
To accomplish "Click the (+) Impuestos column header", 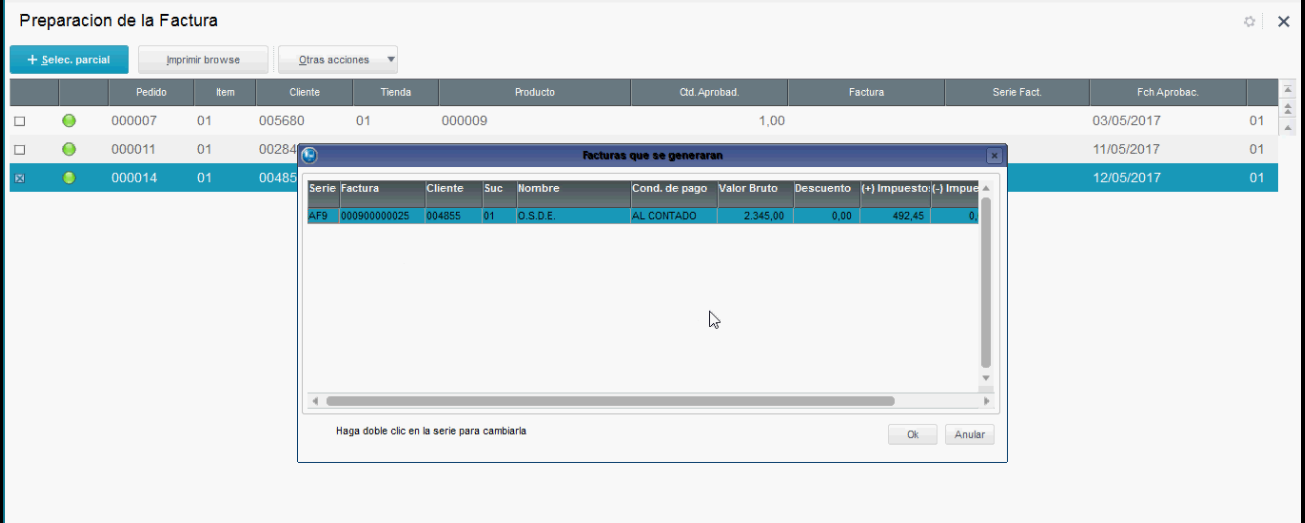I will (895, 193).
